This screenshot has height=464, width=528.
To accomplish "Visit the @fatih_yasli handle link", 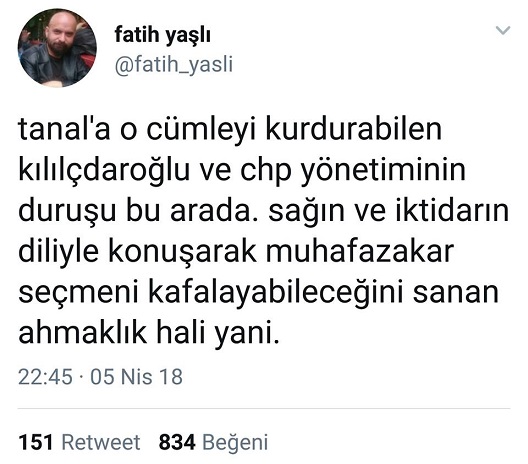I will click(x=174, y=64).
